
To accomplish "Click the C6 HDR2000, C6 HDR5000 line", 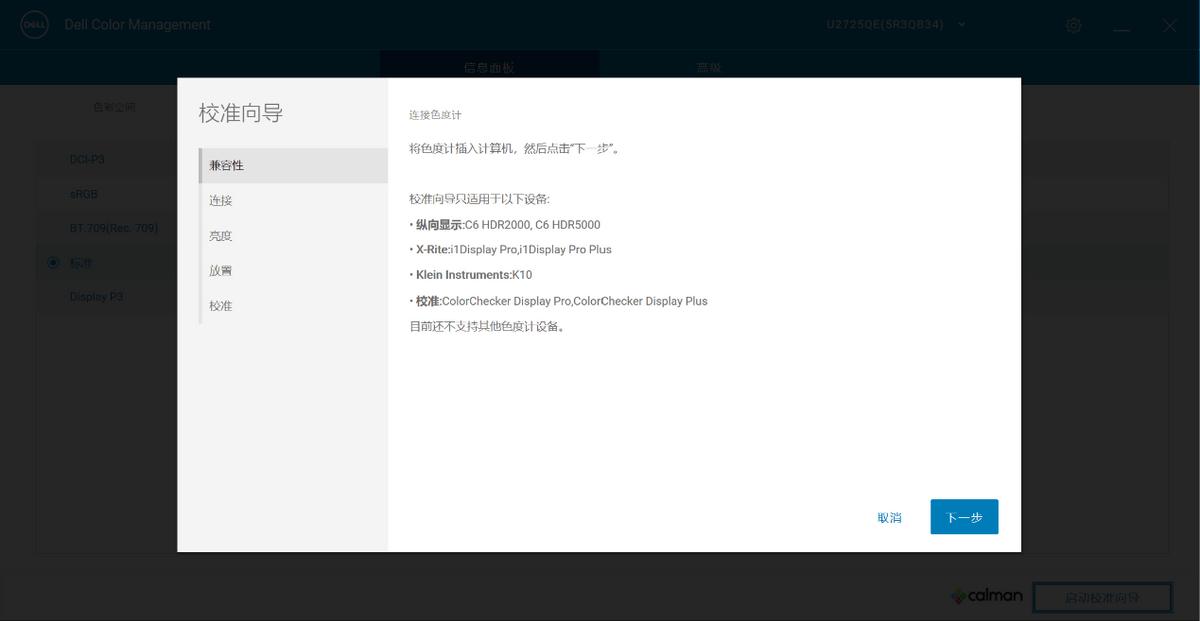I will coord(505,225).
